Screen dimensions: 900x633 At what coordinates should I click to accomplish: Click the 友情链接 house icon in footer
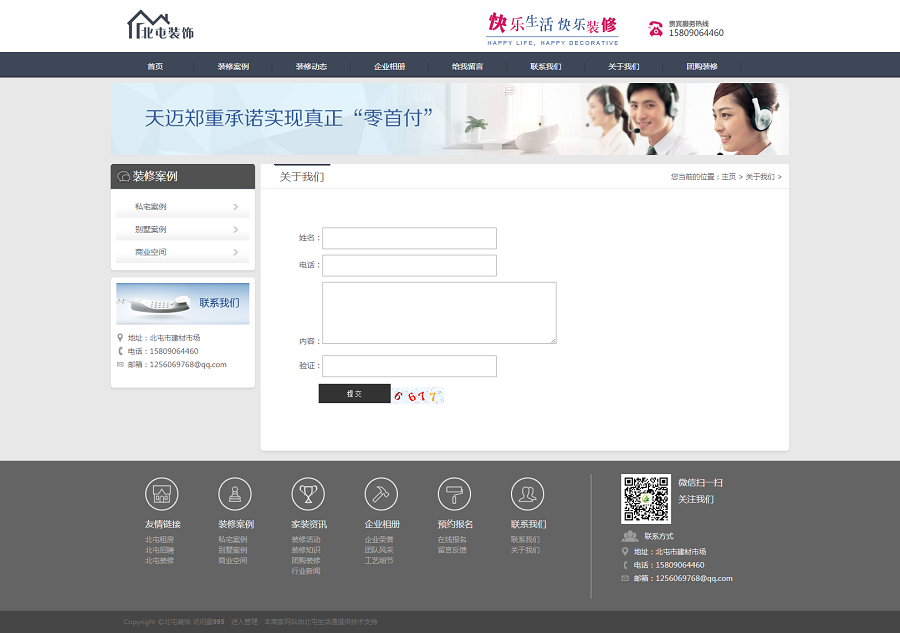[x=162, y=494]
